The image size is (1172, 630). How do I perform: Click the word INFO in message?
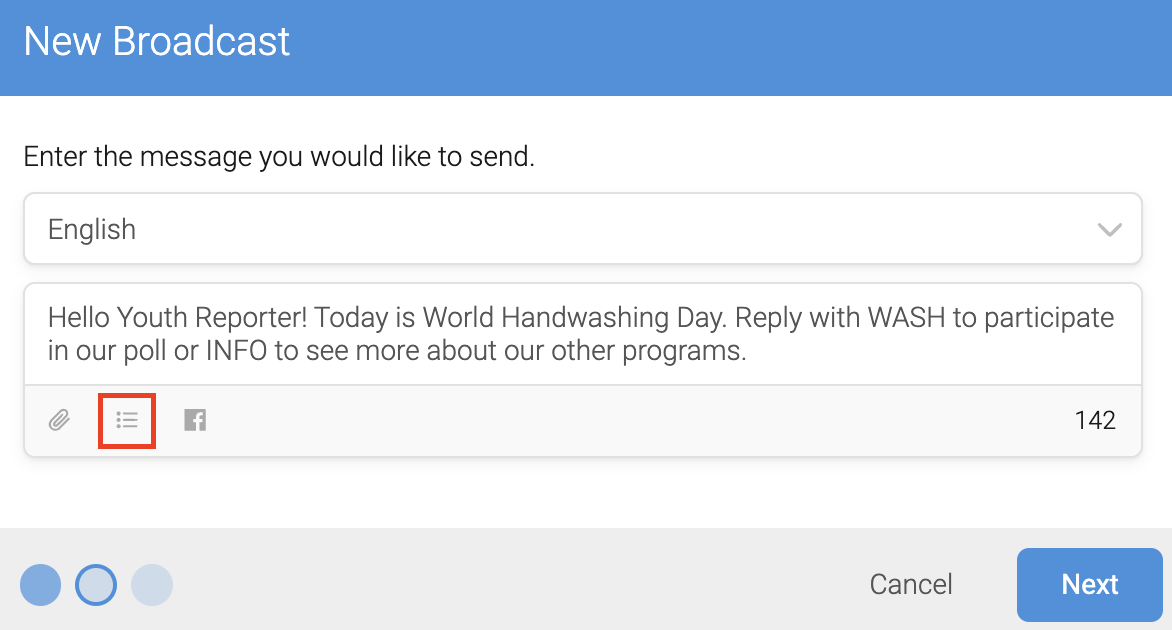click(236, 350)
